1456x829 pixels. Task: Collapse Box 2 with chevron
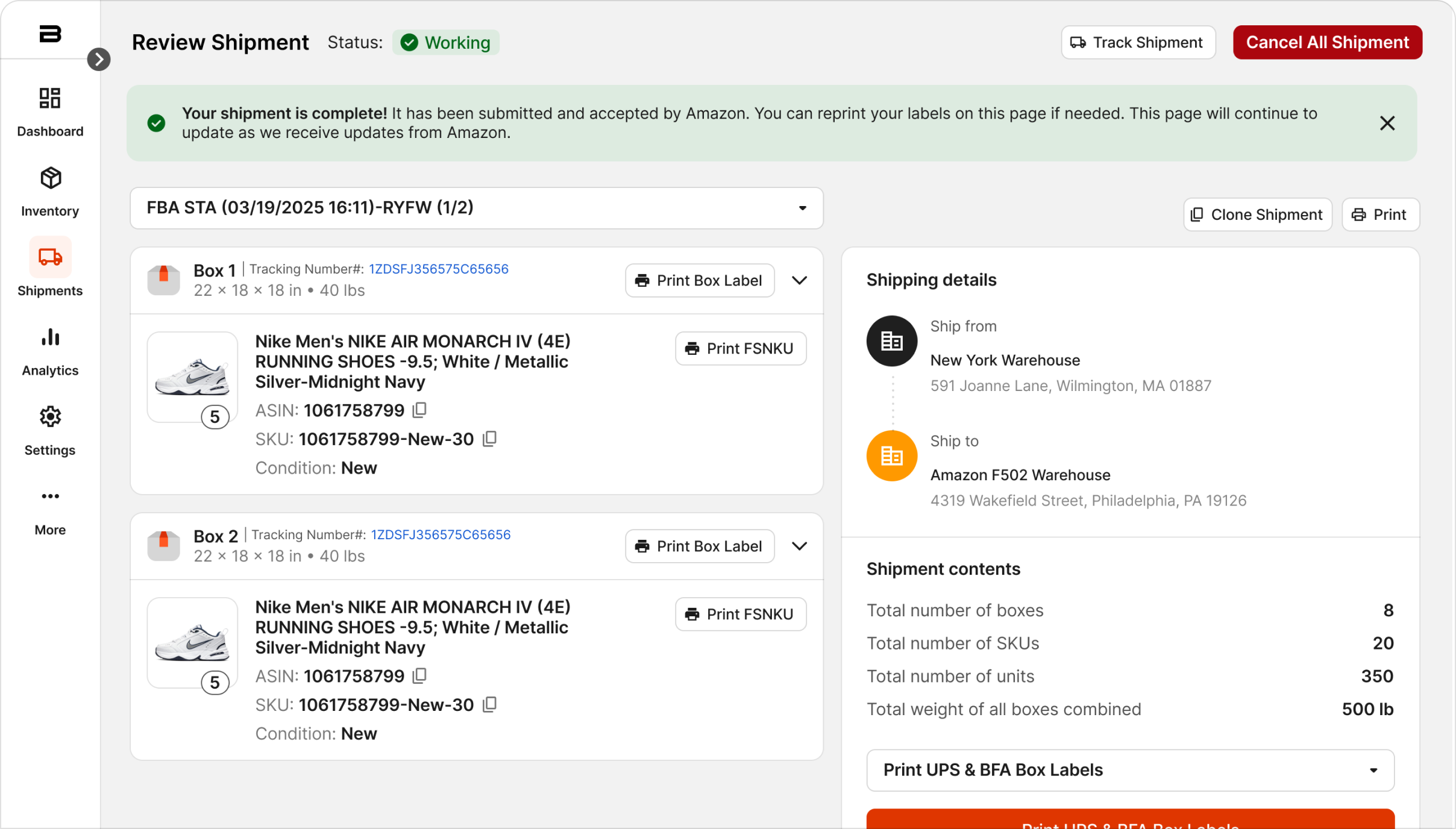(x=800, y=546)
